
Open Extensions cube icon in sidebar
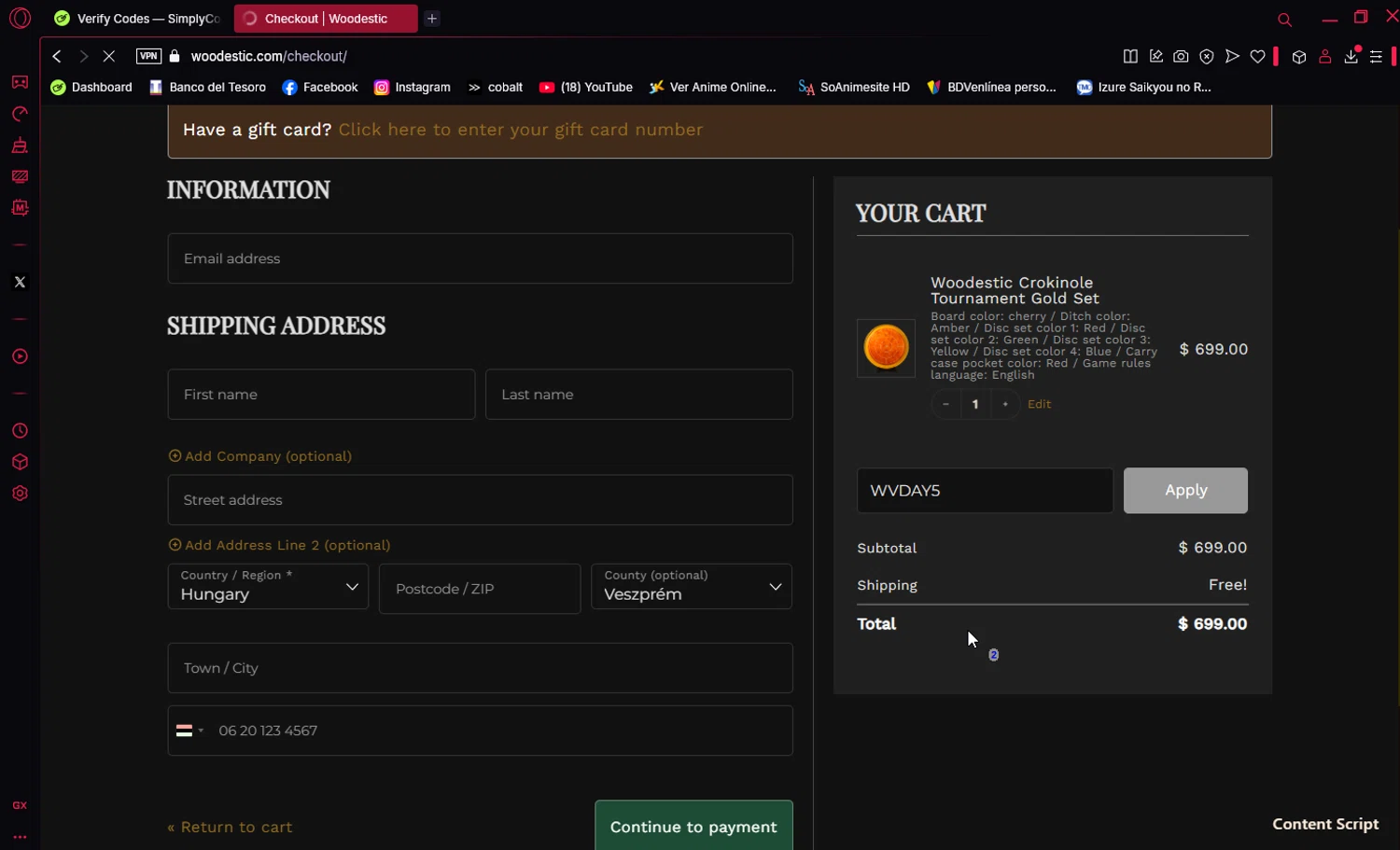coord(20,462)
